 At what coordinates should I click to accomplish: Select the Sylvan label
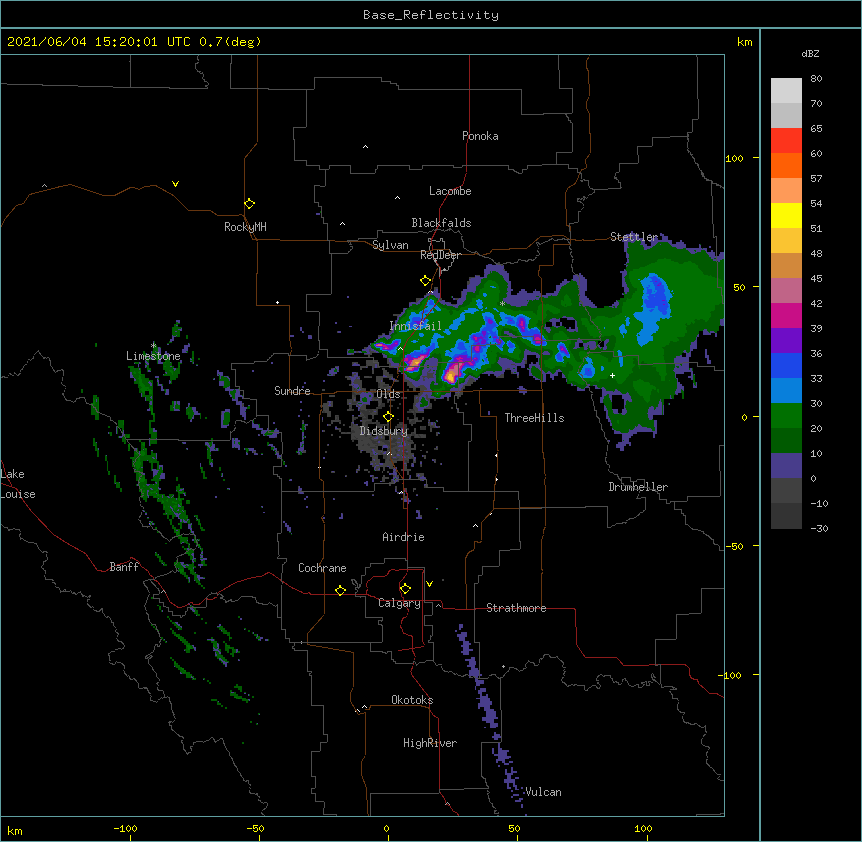tap(390, 245)
